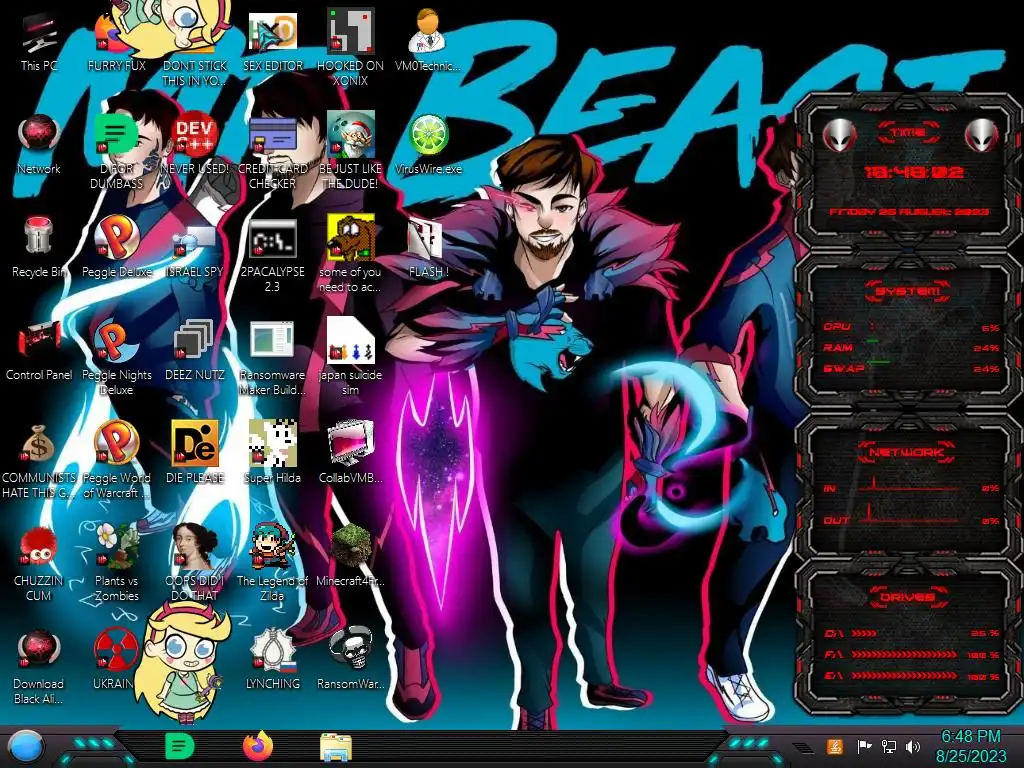Open the Action Center flag tray icon

coord(864,746)
